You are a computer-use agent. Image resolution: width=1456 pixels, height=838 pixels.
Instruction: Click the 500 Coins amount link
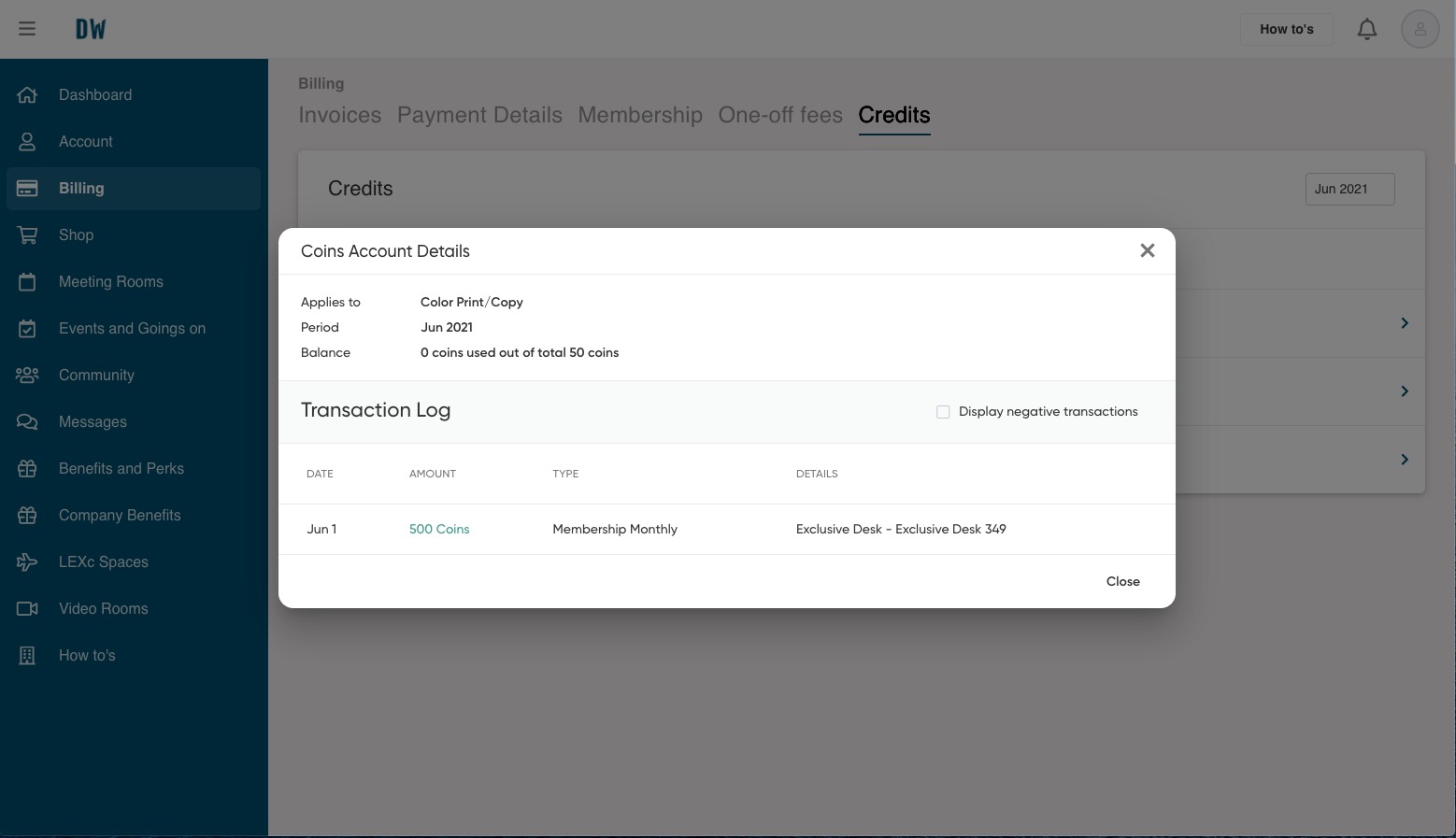439,529
